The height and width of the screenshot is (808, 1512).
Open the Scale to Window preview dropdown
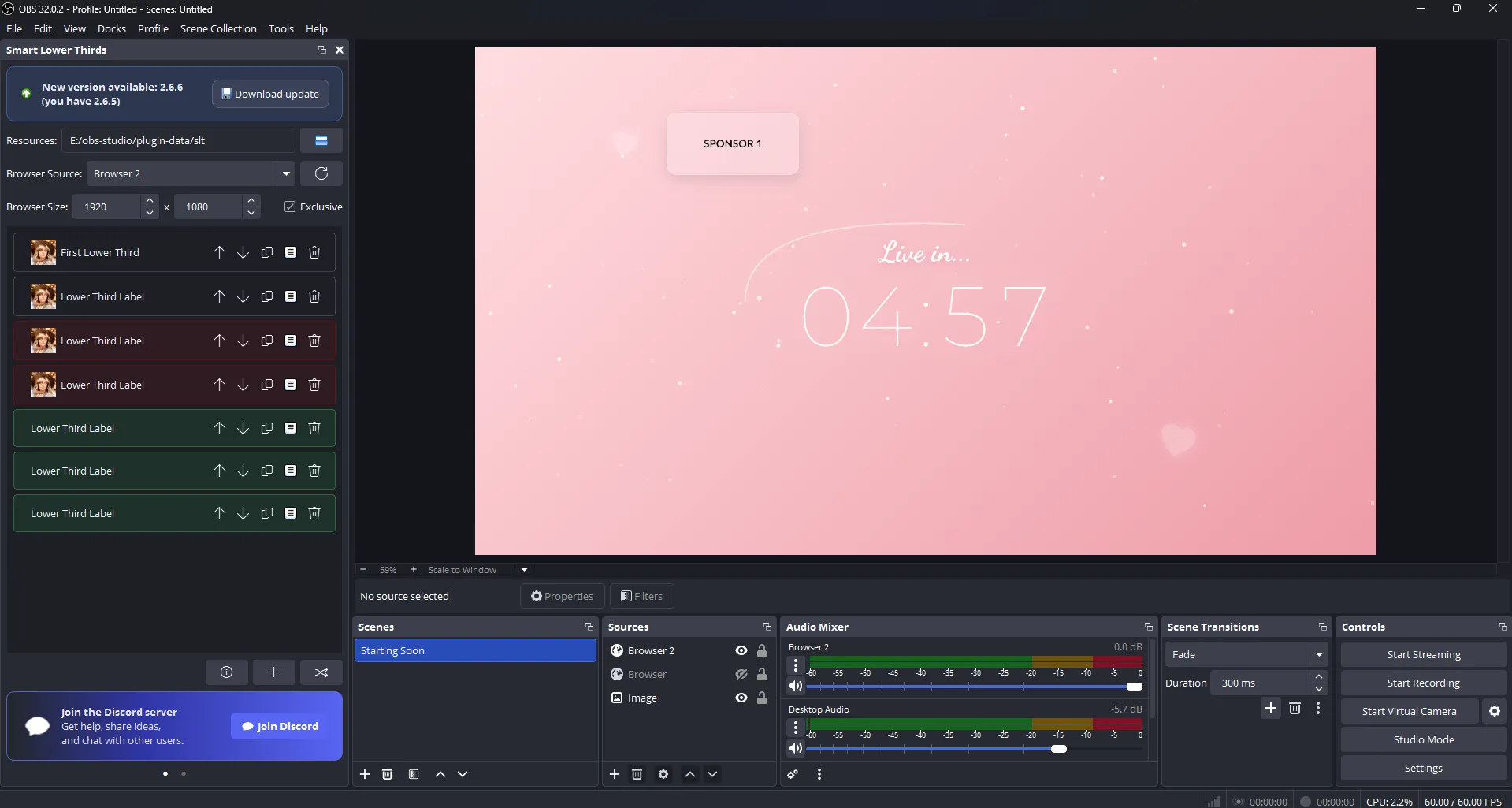tap(522, 569)
